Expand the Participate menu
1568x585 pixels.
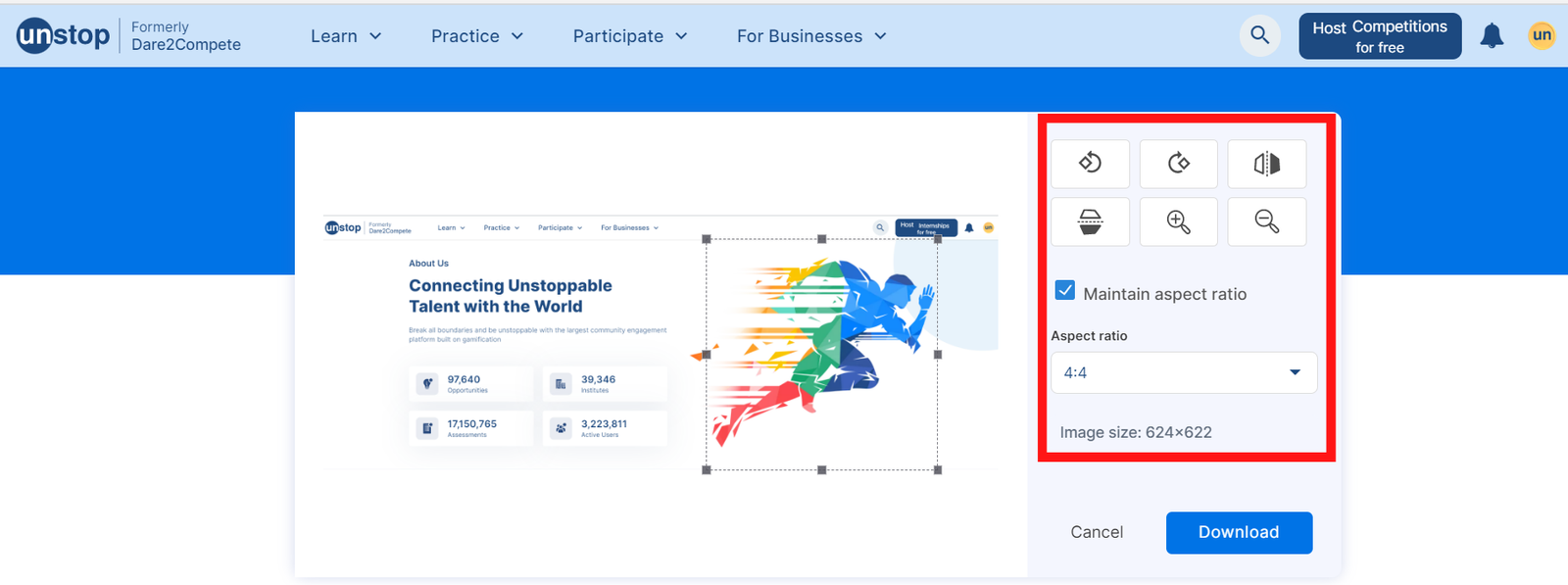tap(630, 36)
